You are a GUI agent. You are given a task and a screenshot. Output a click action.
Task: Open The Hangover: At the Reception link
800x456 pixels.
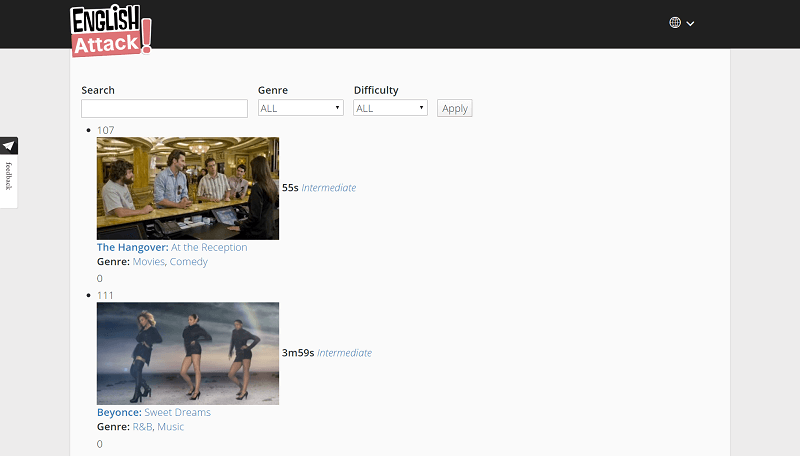pyautogui.click(x=172, y=247)
